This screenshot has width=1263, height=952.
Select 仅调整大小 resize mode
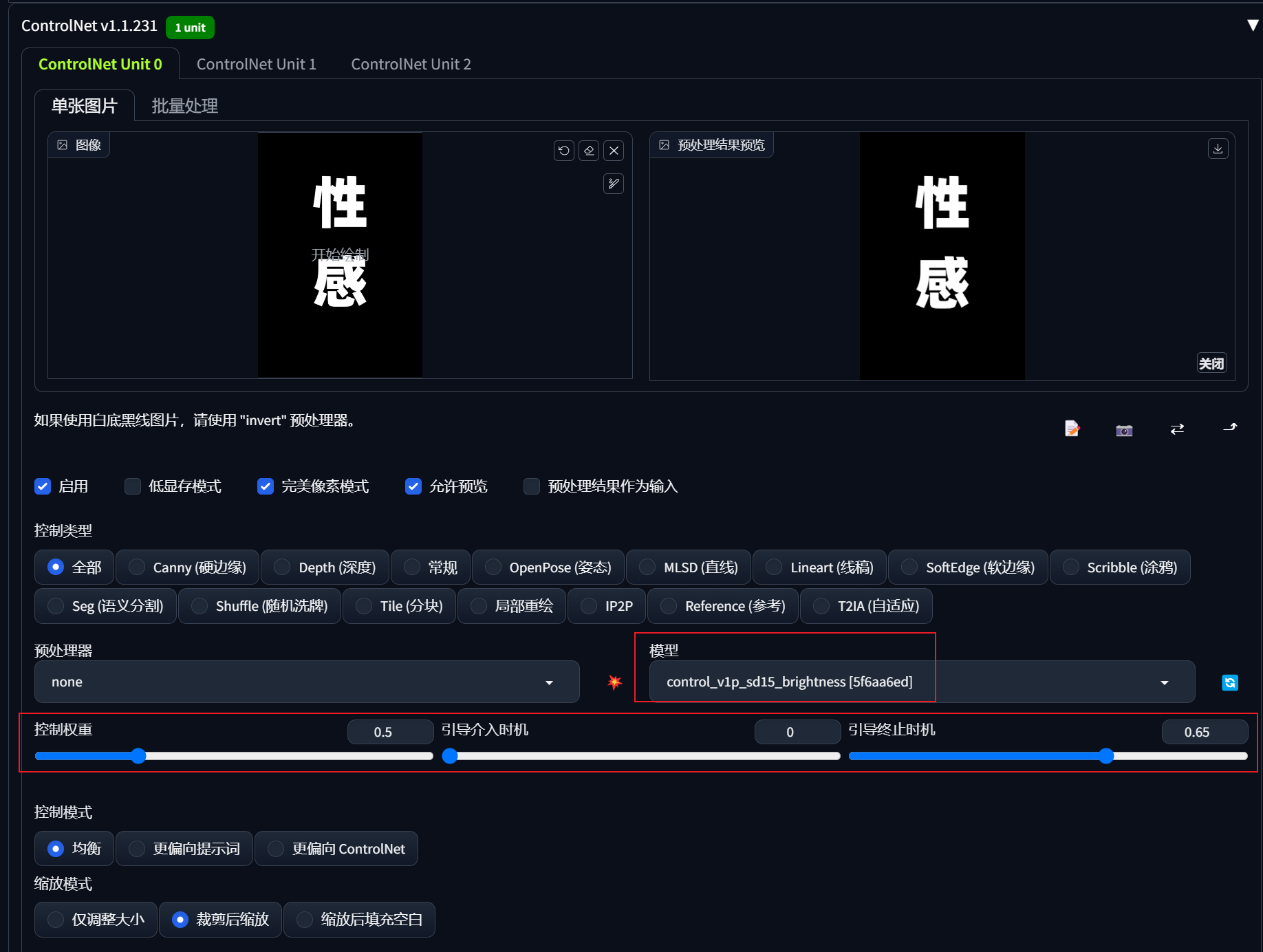point(96,920)
